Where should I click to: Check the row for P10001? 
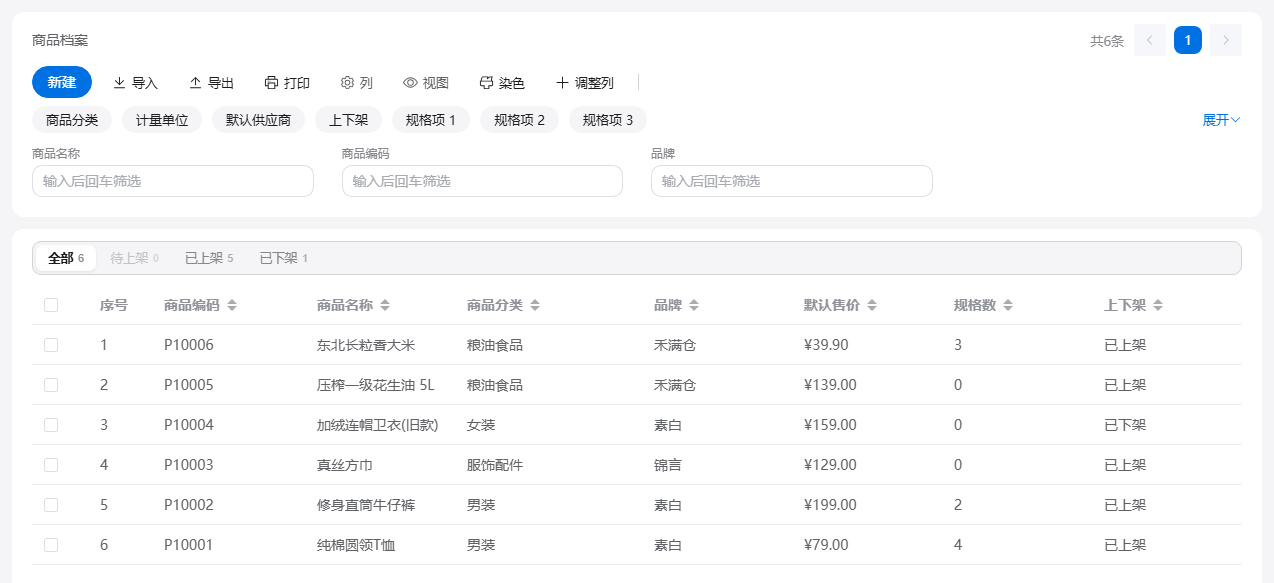51,545
